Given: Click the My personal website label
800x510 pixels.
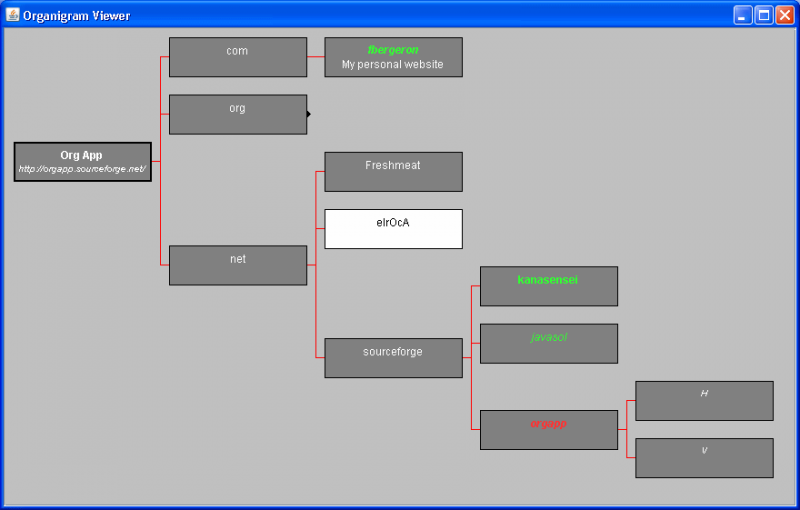Looking at the screenshot, I should pyautogui.click(x=392, y=64).
